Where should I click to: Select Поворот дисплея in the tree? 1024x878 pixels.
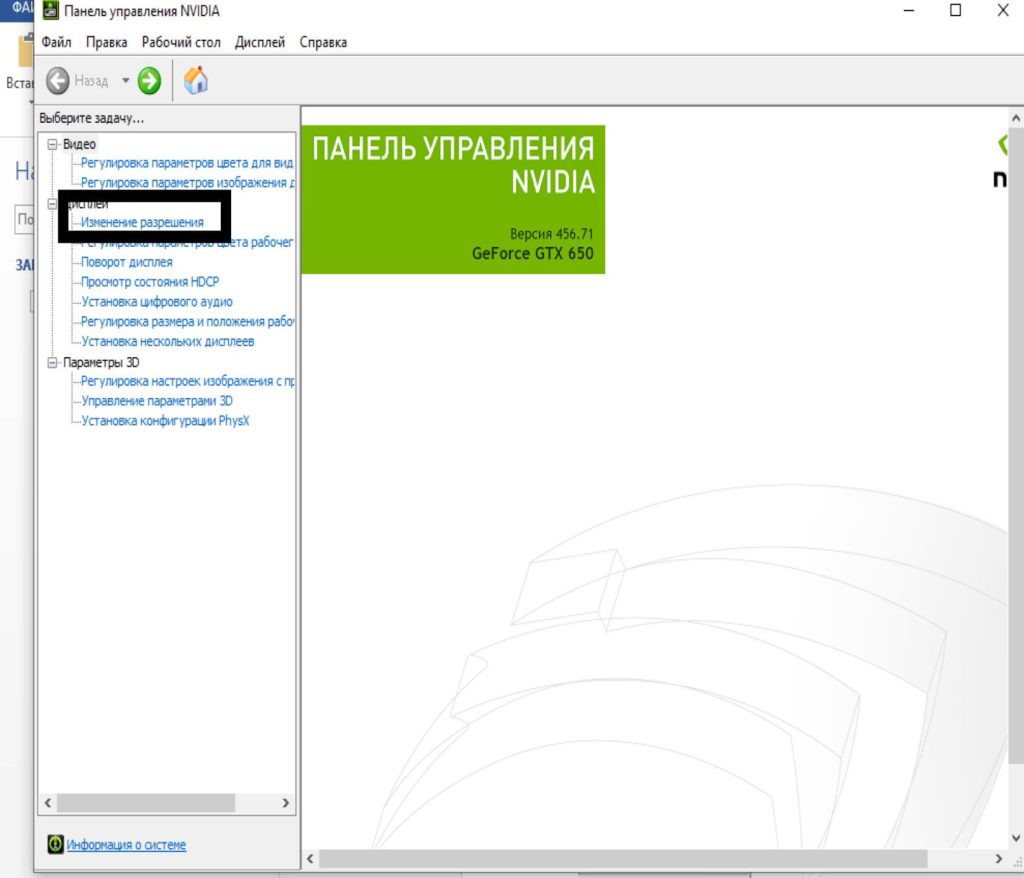[x=127, y=262]
